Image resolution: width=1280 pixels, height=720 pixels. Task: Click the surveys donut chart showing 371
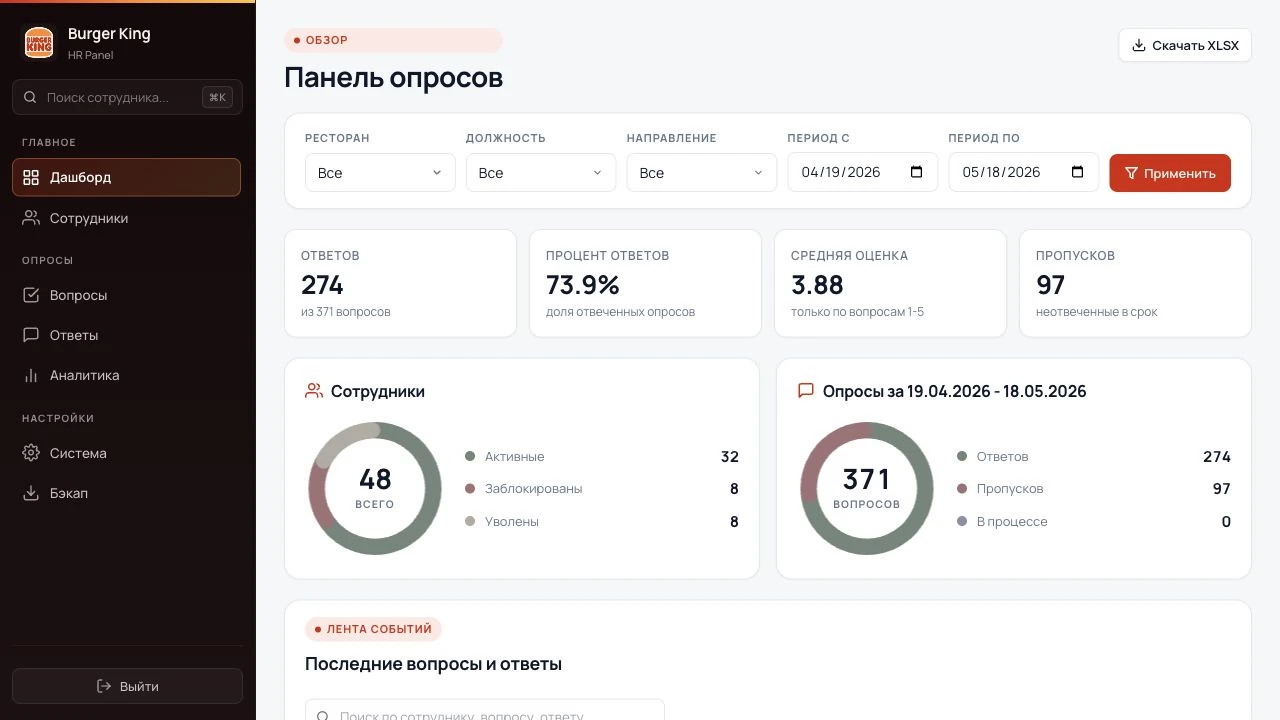(x=867, y=489)
